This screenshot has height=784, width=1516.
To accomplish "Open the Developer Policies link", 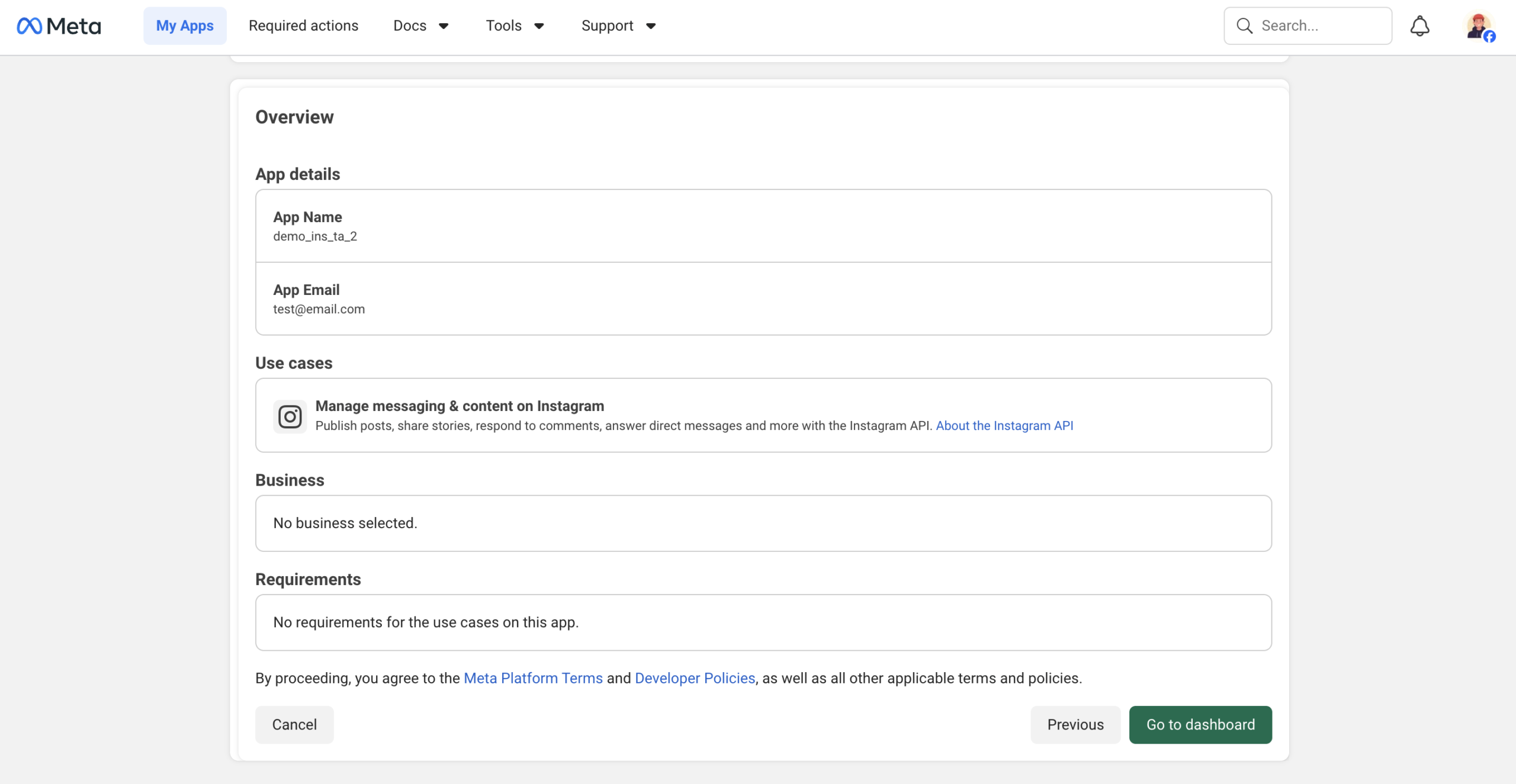I will [695, 678].
